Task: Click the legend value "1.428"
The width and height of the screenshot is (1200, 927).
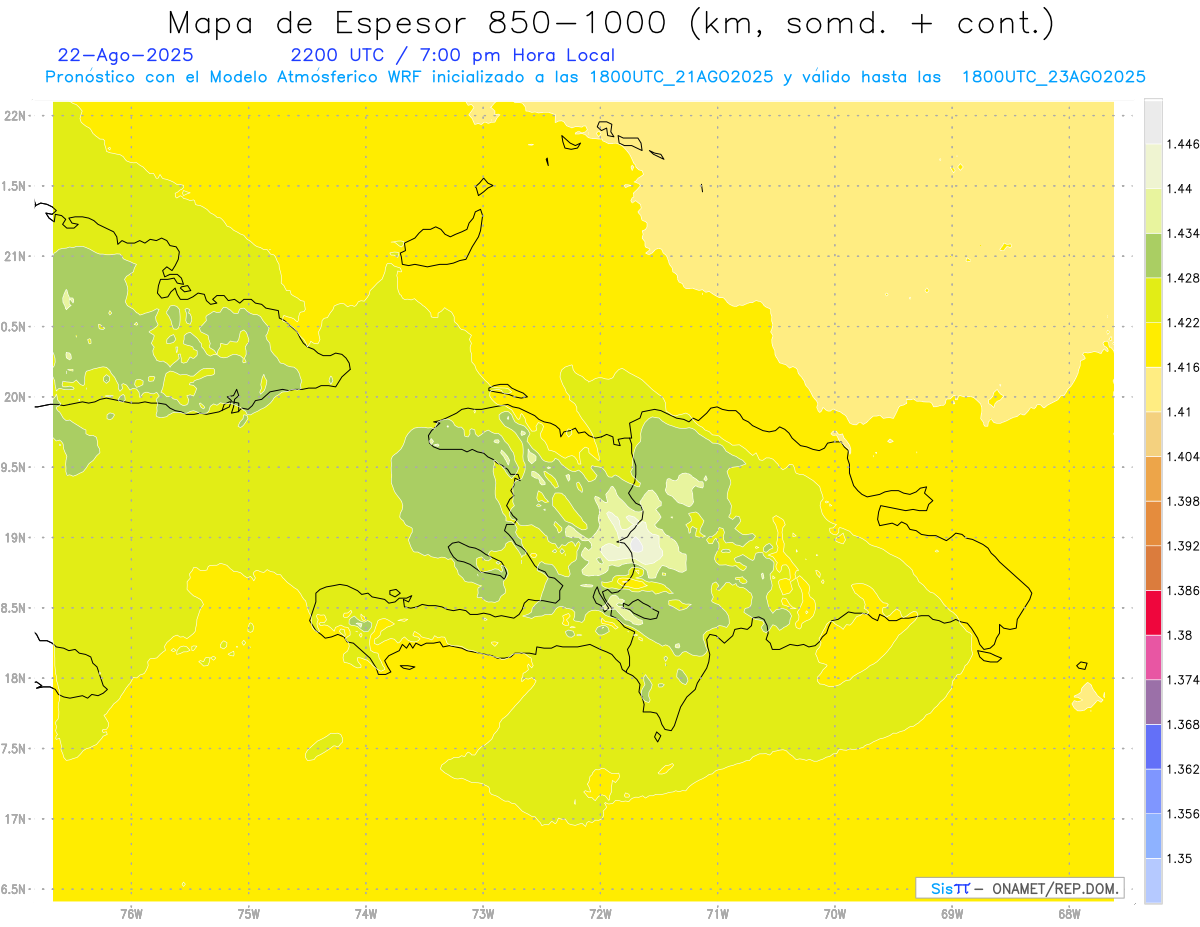Action: tap(1184, 278)
